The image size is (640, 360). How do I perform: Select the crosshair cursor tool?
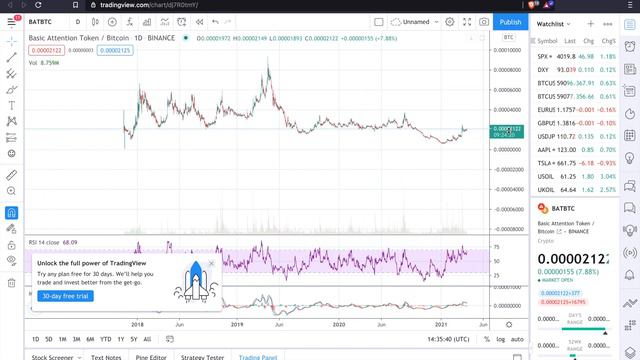[x=11, y=41]
